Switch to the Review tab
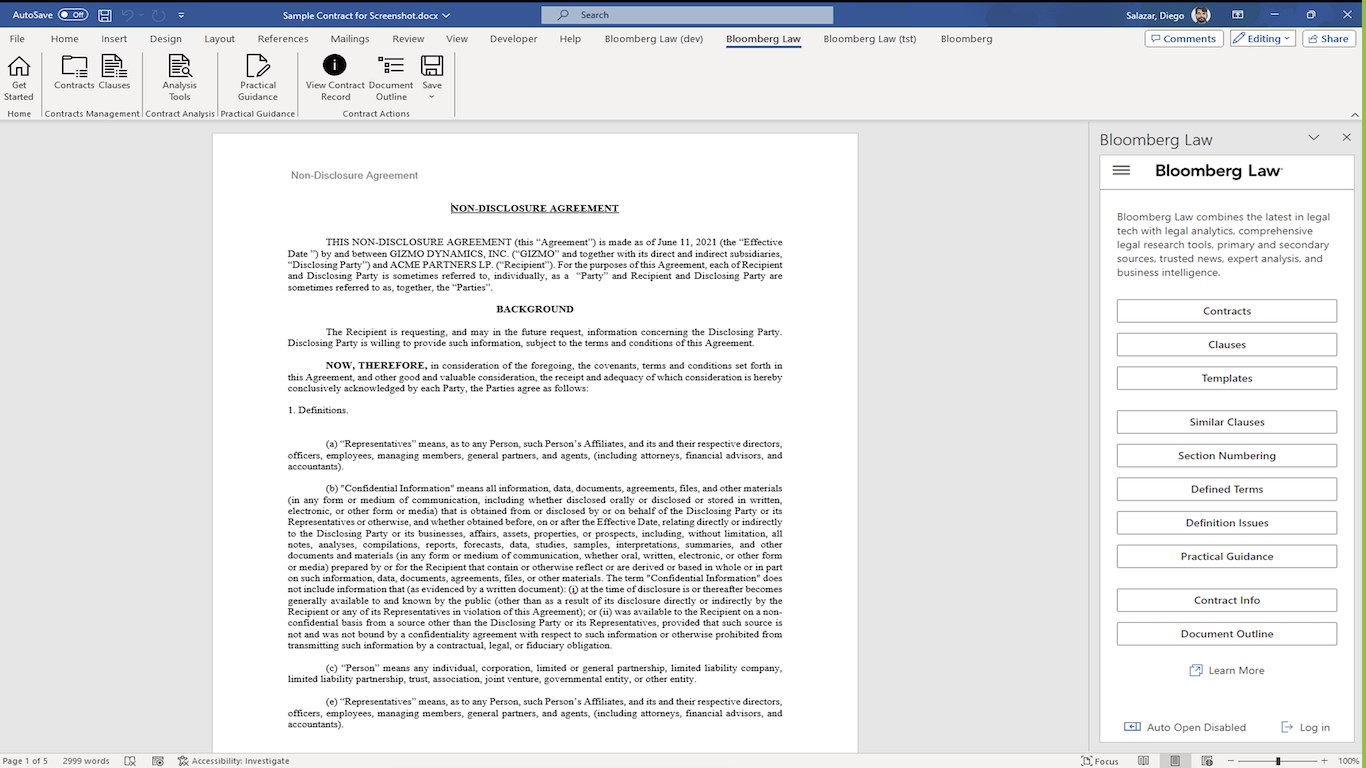Viewport: 1366px width, 768px height. pyautogui.click(x=408, y=39)
